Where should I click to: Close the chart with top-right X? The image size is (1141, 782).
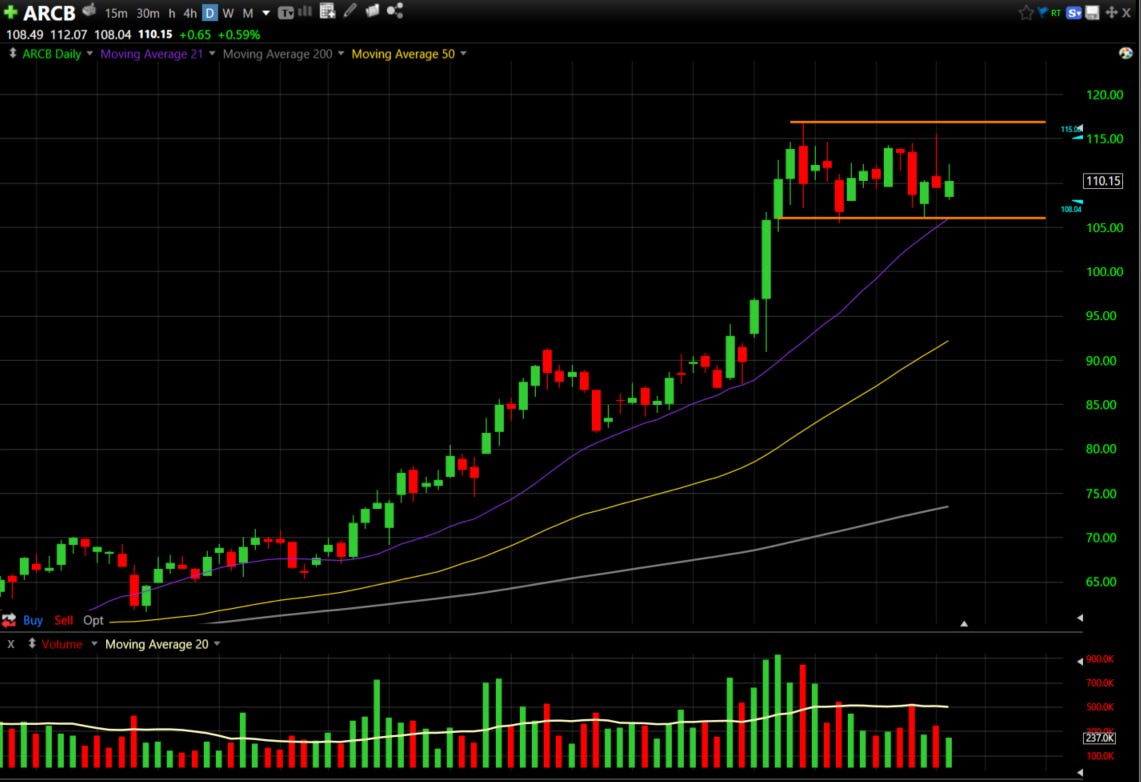(1126, 12)
